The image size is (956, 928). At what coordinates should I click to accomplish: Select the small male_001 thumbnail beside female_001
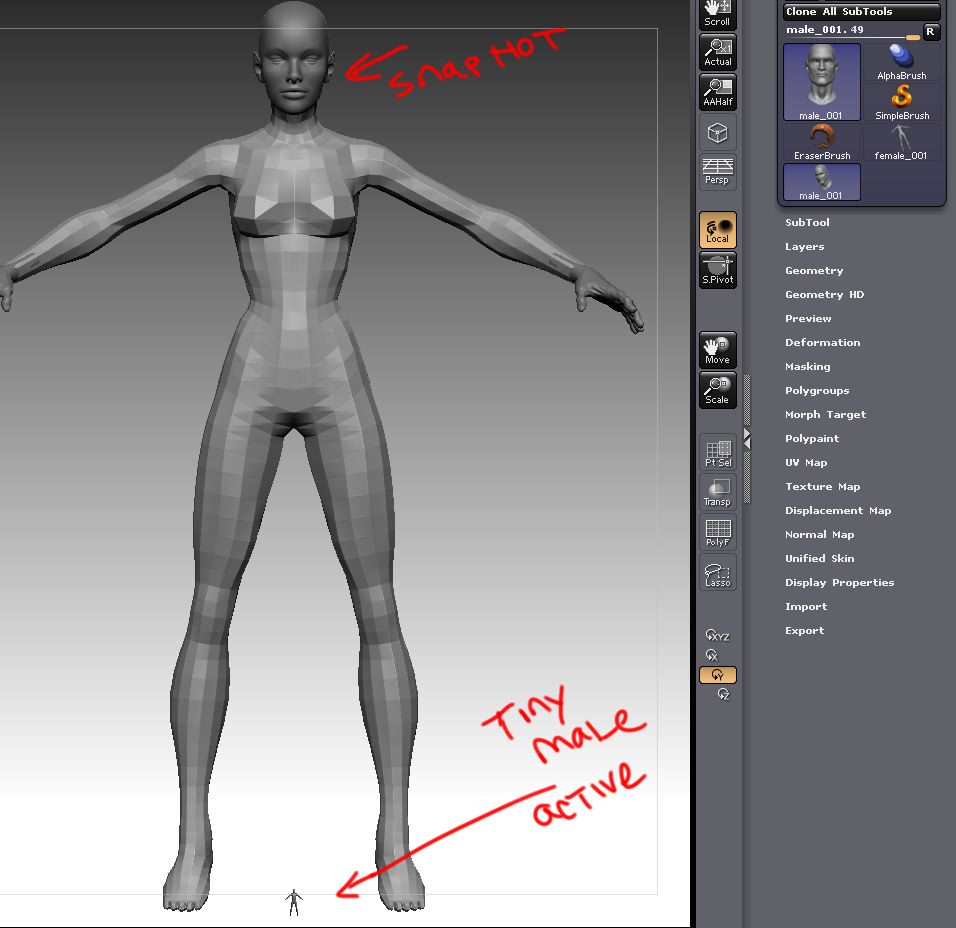point(822,182)
